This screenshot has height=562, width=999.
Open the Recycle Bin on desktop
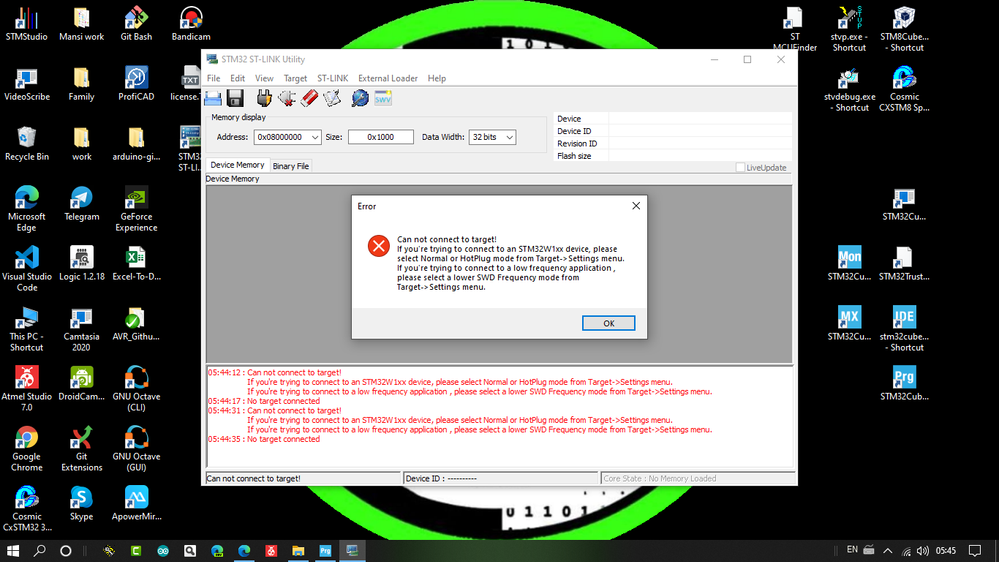26,143
